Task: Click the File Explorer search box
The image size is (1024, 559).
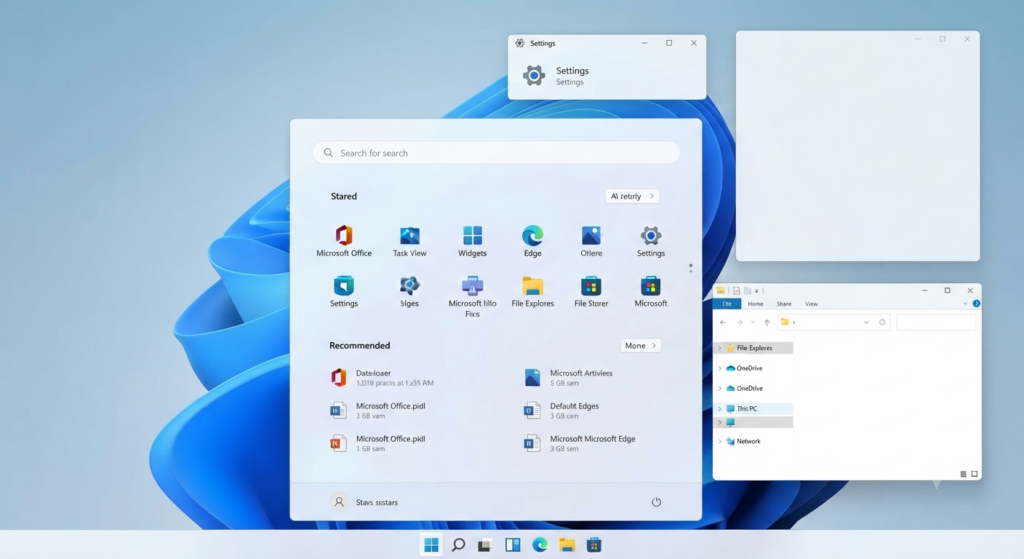Action: pyautogui.click(x=936, y=322)
